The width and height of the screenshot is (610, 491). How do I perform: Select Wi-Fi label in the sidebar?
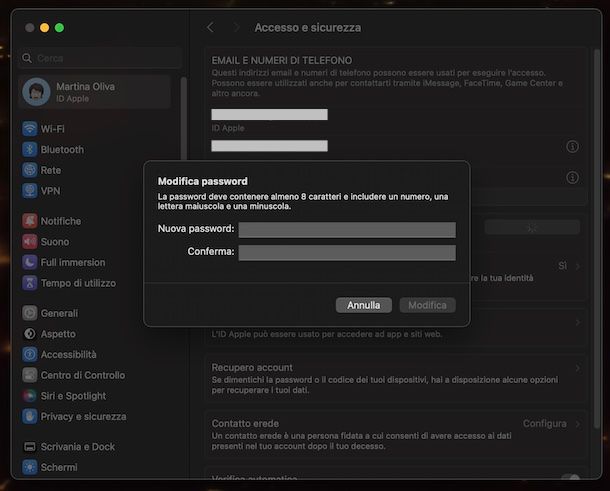click(53, 129)
